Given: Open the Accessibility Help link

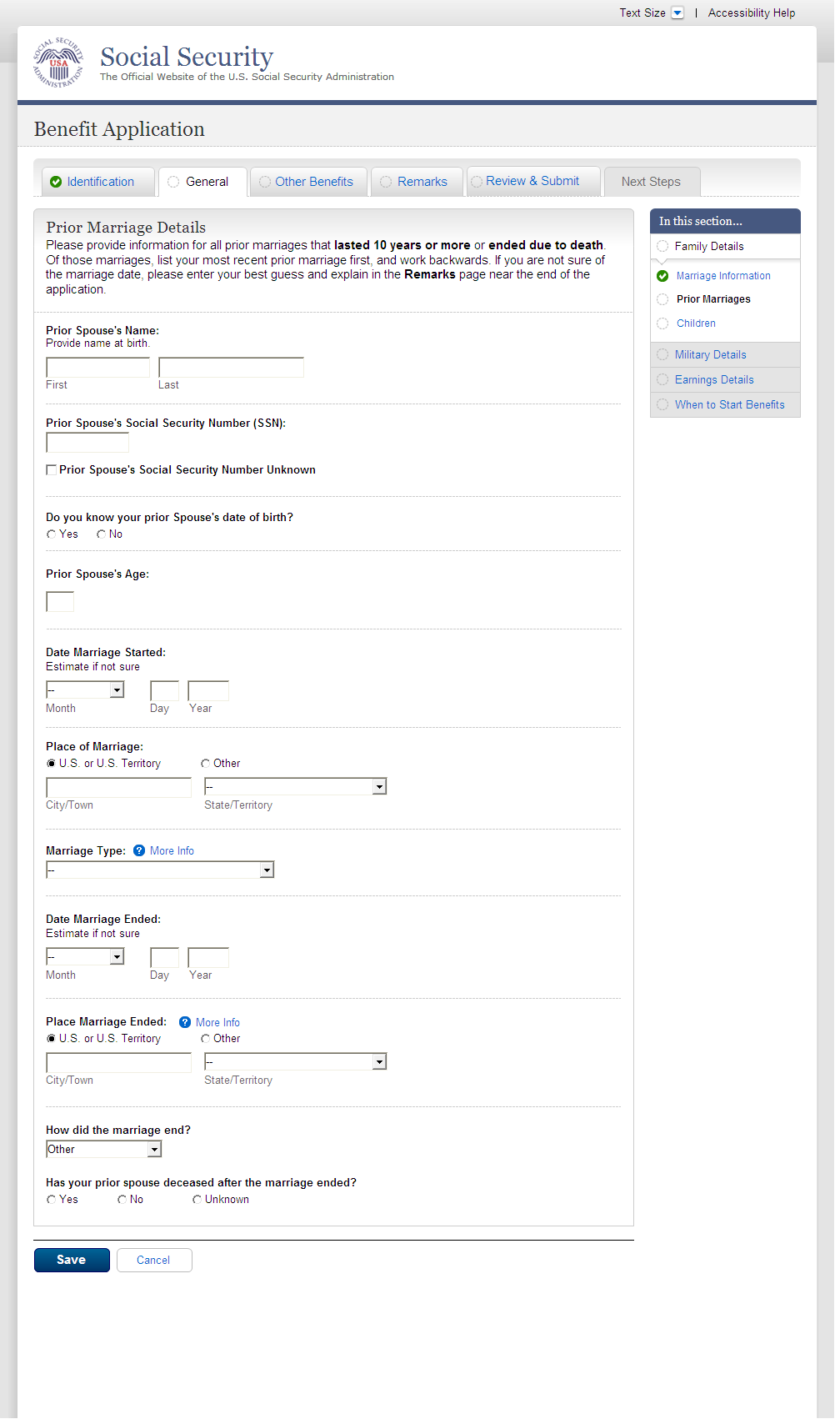Looking at the screenshot, I should click(751, 13).
